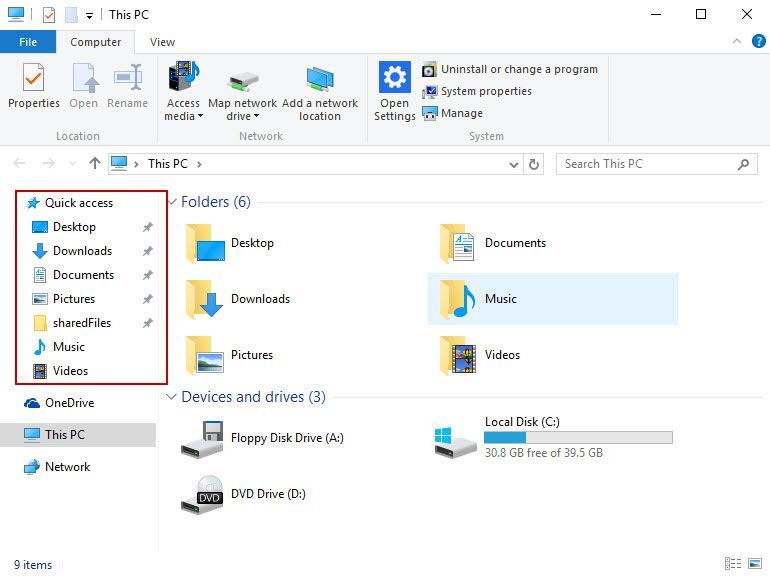Click the search magnifier icon
The image size is (770, 576).
tap(743, 164)
